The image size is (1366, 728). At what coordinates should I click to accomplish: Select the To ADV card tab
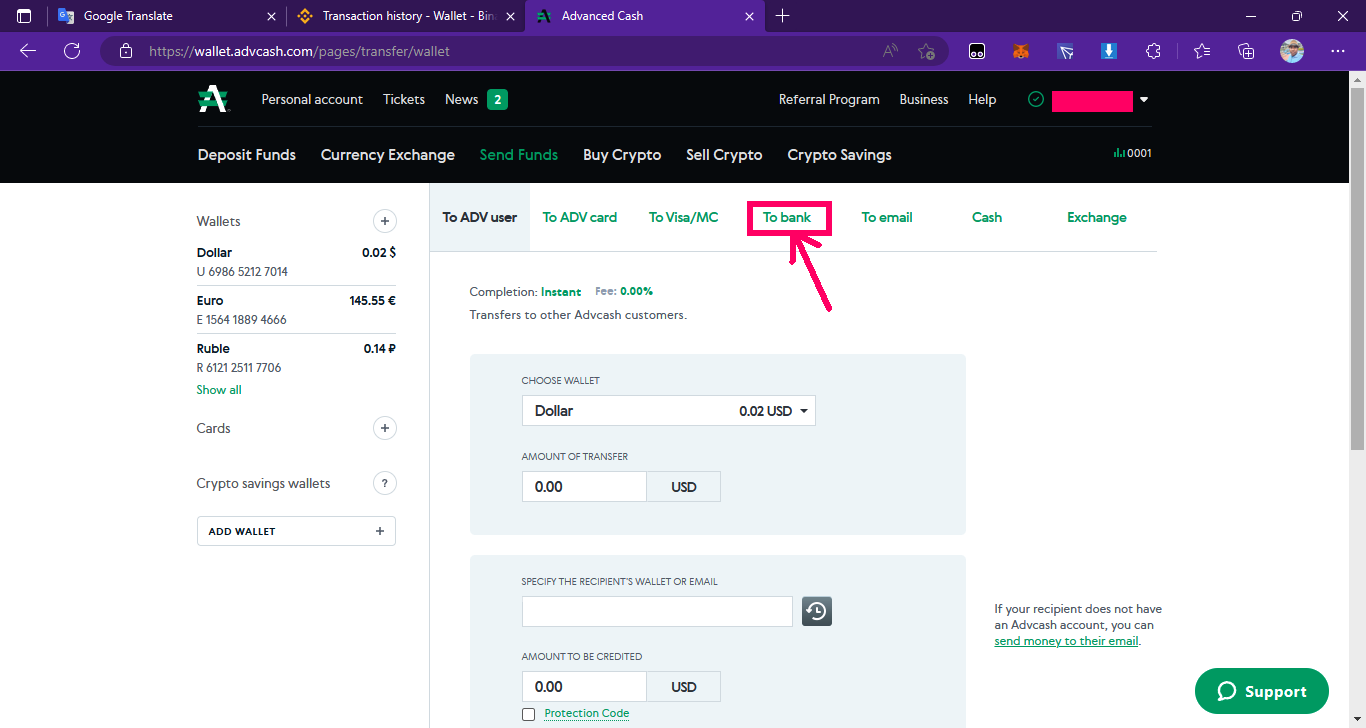[580, 217]
